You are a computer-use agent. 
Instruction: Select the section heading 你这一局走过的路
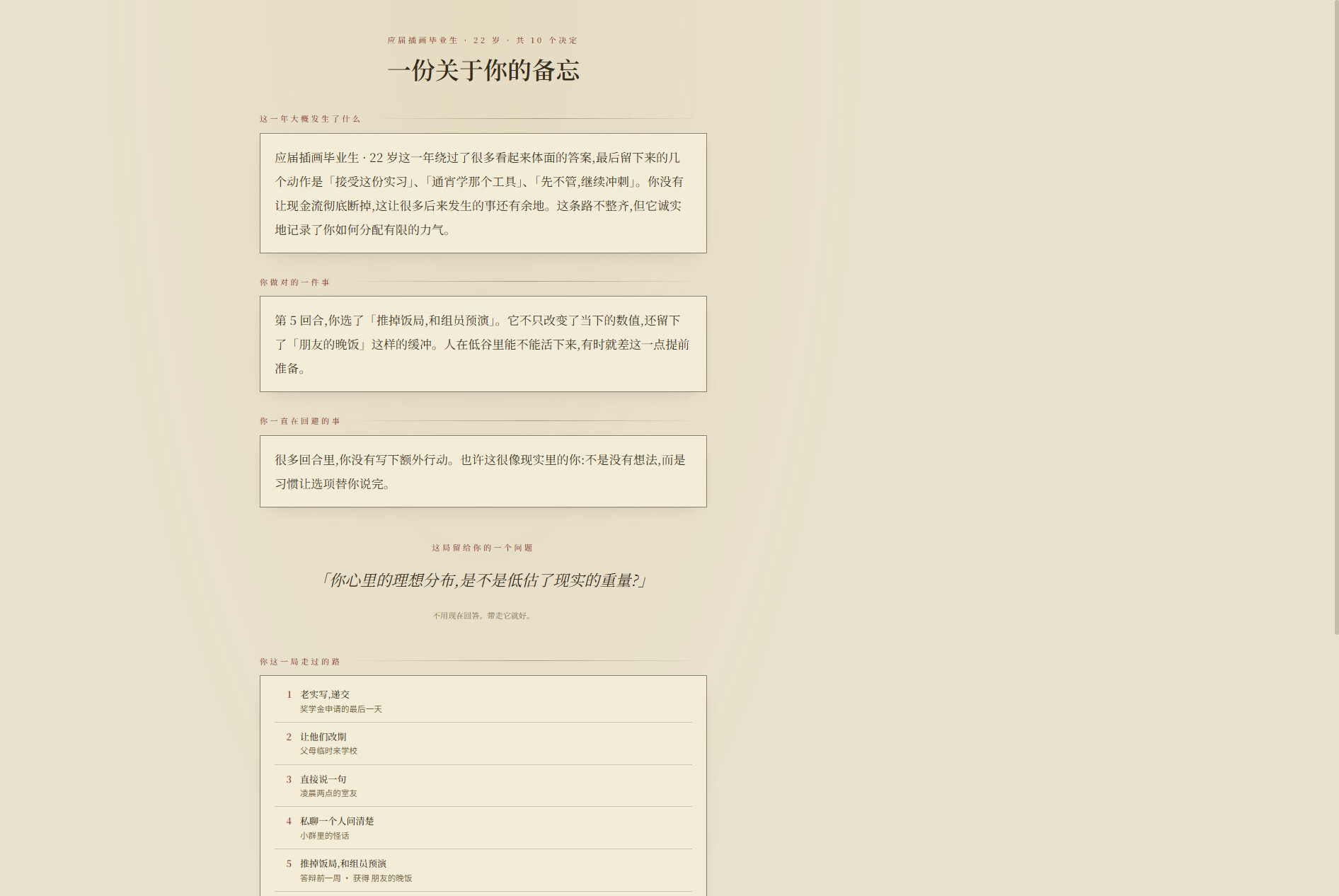[299, 662]
